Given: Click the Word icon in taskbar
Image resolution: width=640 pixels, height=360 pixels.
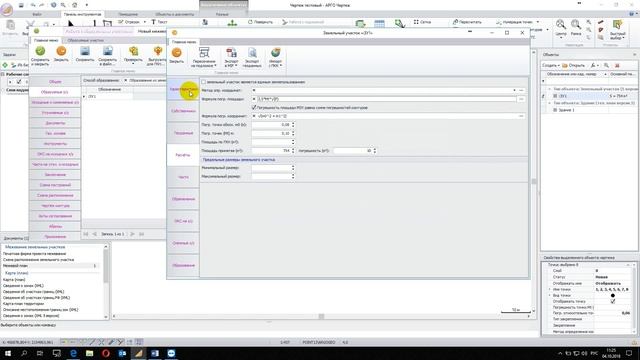Looking at the screenshot, I should [x=155, y=353].
